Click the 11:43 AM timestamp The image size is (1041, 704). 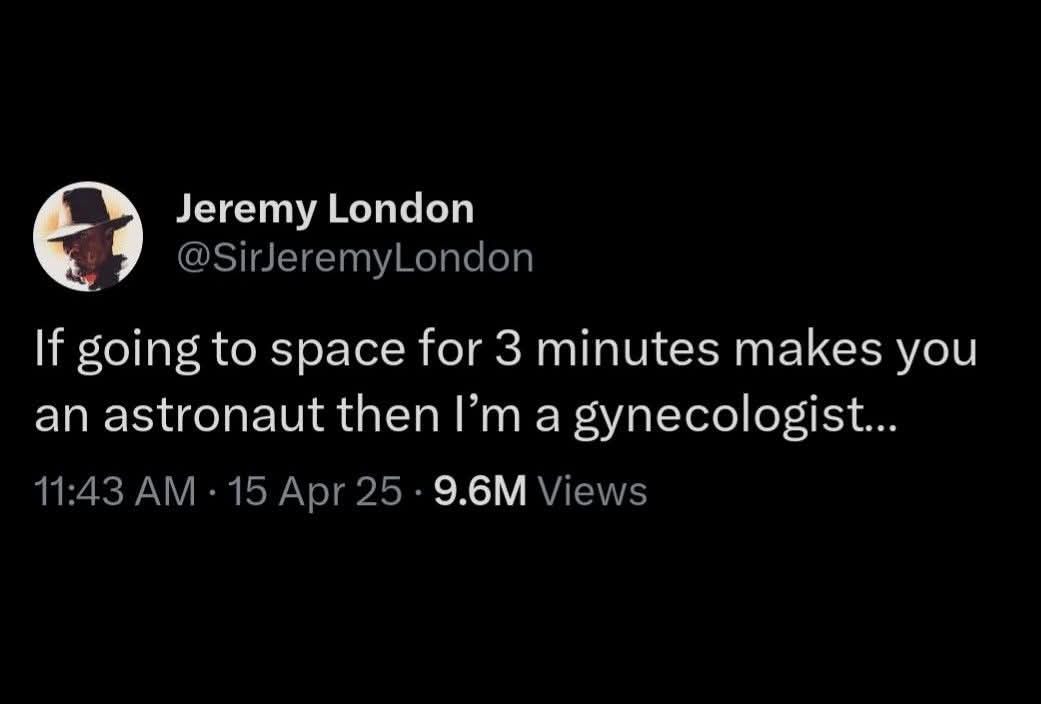click(115, 492)
